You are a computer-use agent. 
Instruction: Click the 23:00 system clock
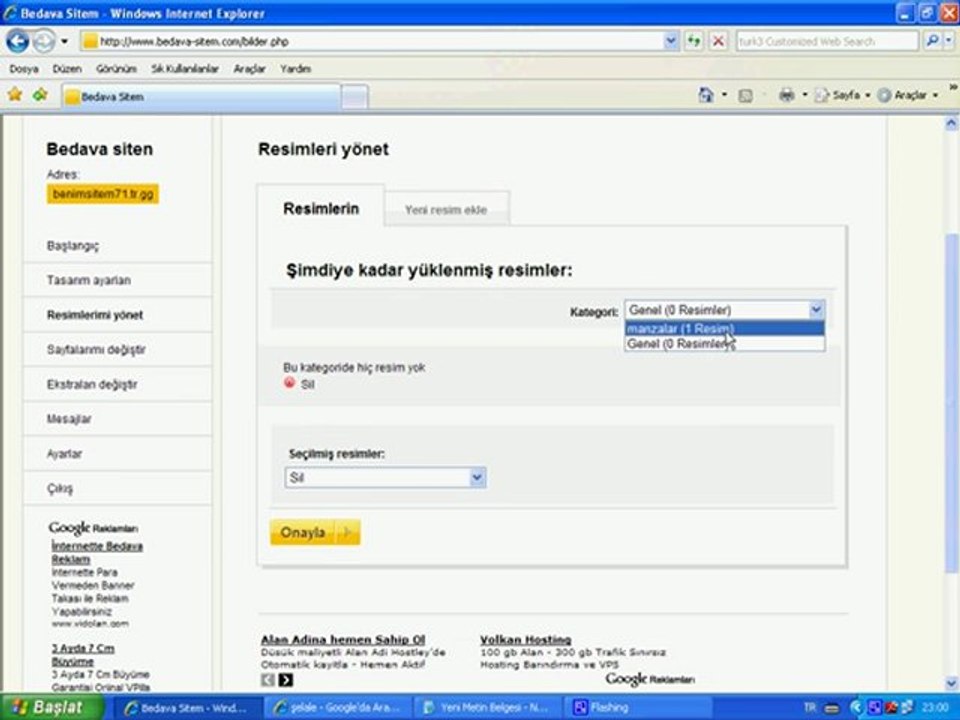click(x=934, y=708)
